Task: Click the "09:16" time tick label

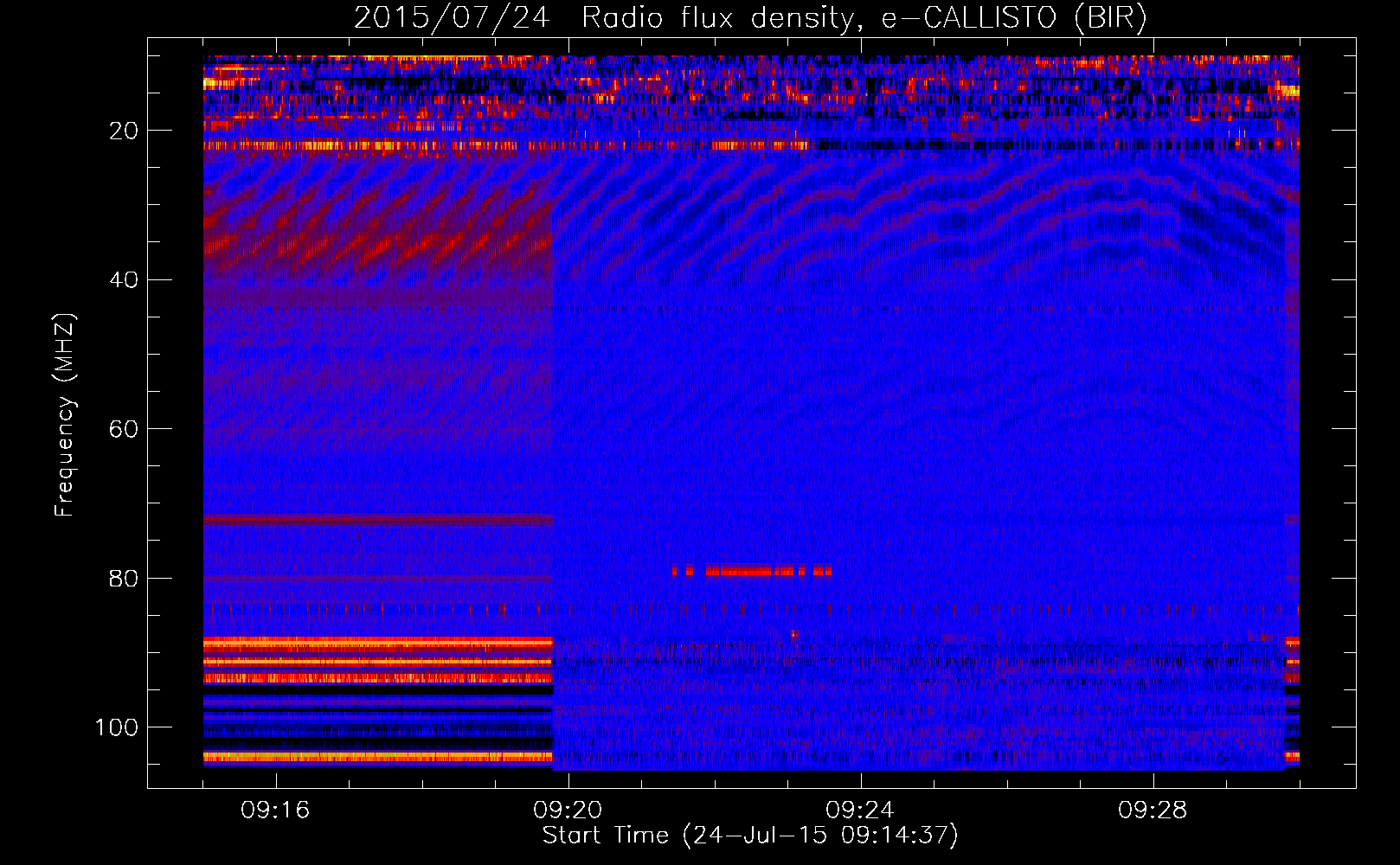Action: 275,811
